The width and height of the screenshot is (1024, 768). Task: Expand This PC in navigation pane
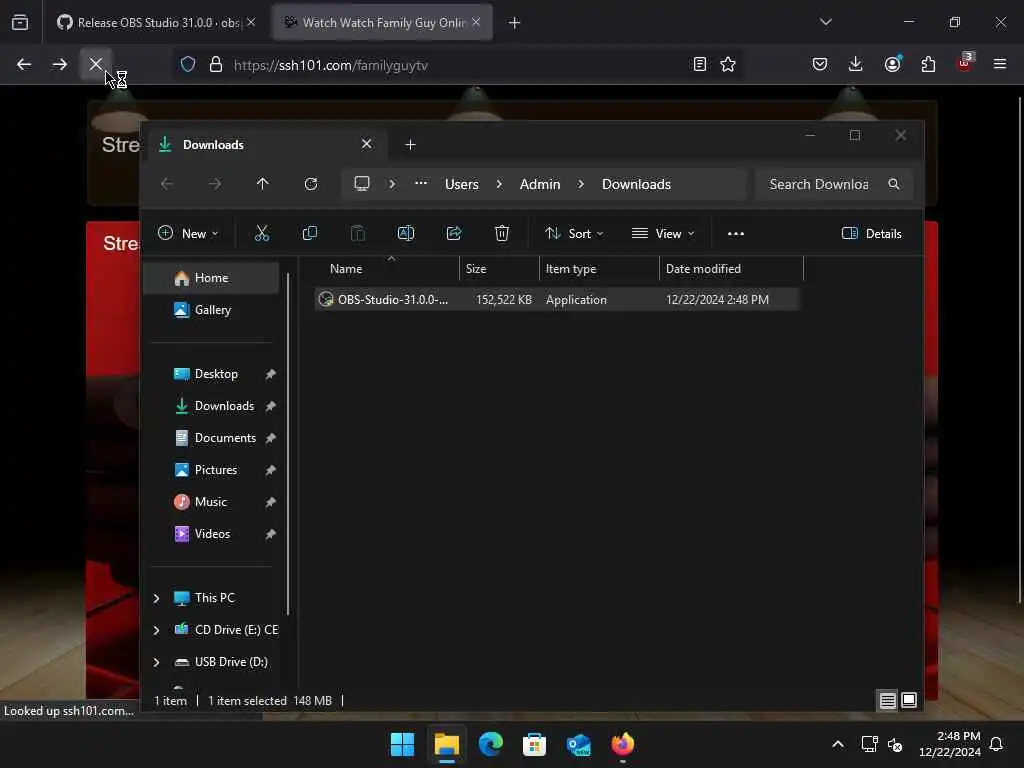156,598
